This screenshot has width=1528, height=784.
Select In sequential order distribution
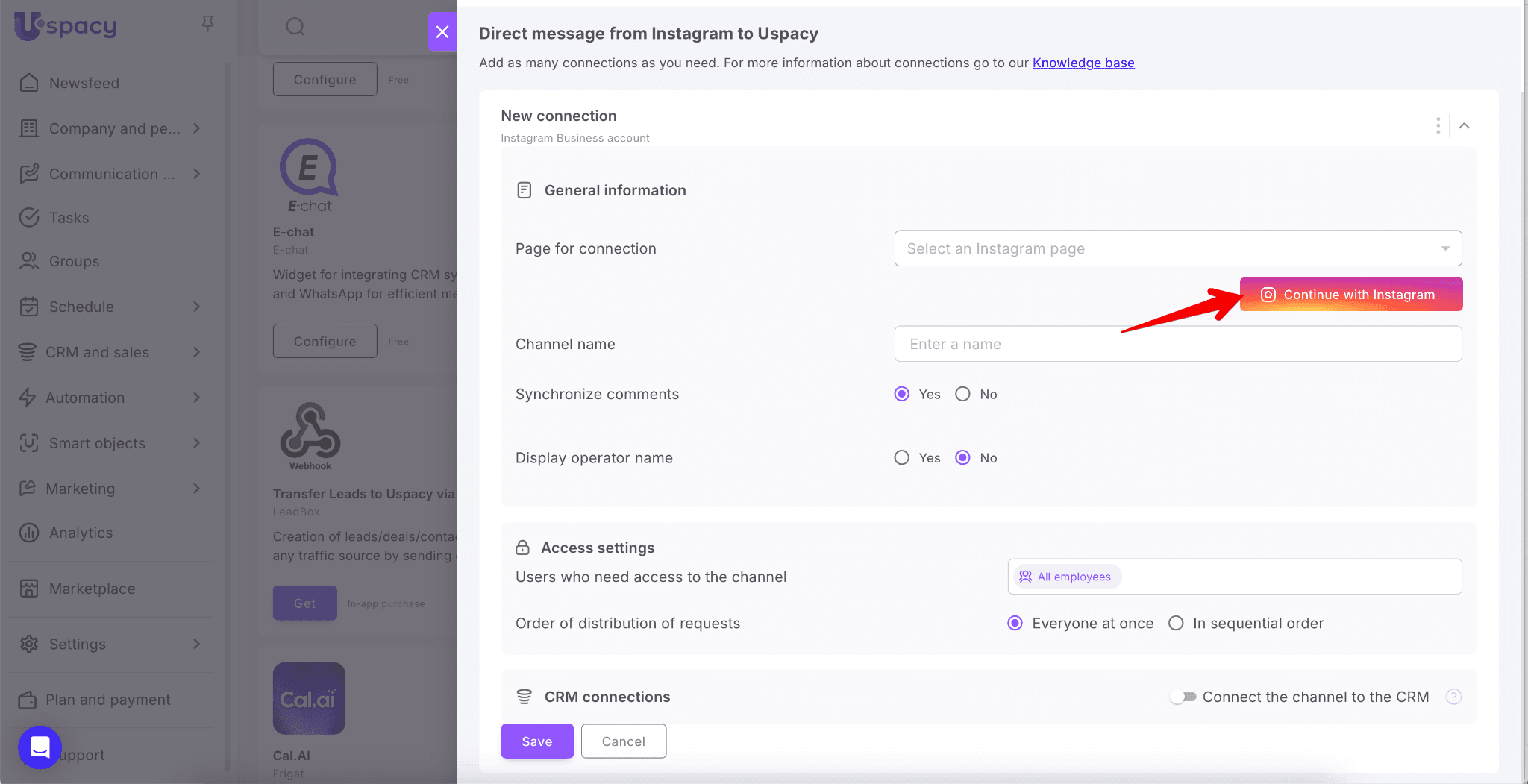1176,623
